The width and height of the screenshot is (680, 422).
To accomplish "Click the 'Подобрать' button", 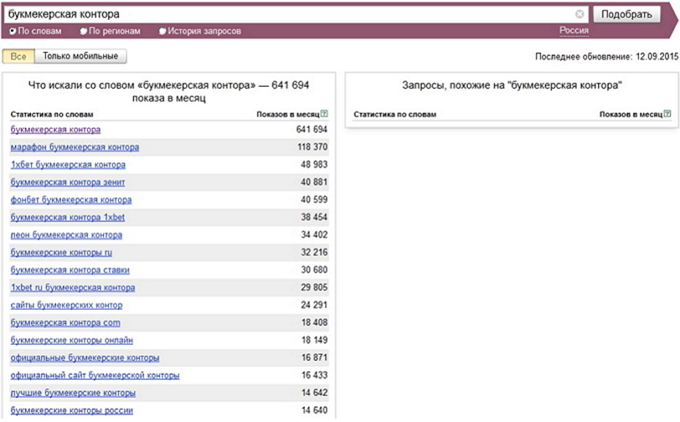I will tap(626, 14).
